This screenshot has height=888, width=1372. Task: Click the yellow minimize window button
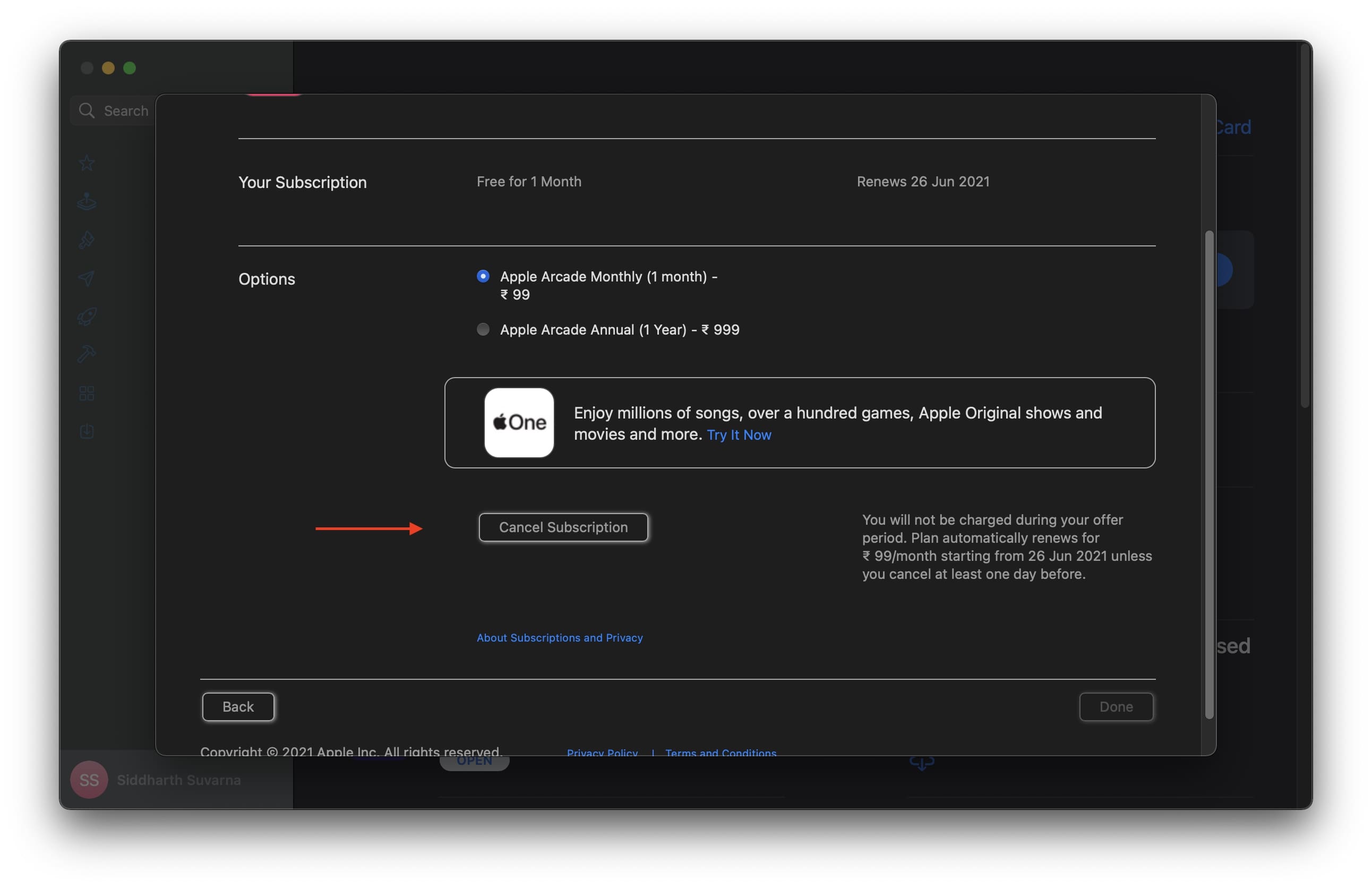coord(108,68)
